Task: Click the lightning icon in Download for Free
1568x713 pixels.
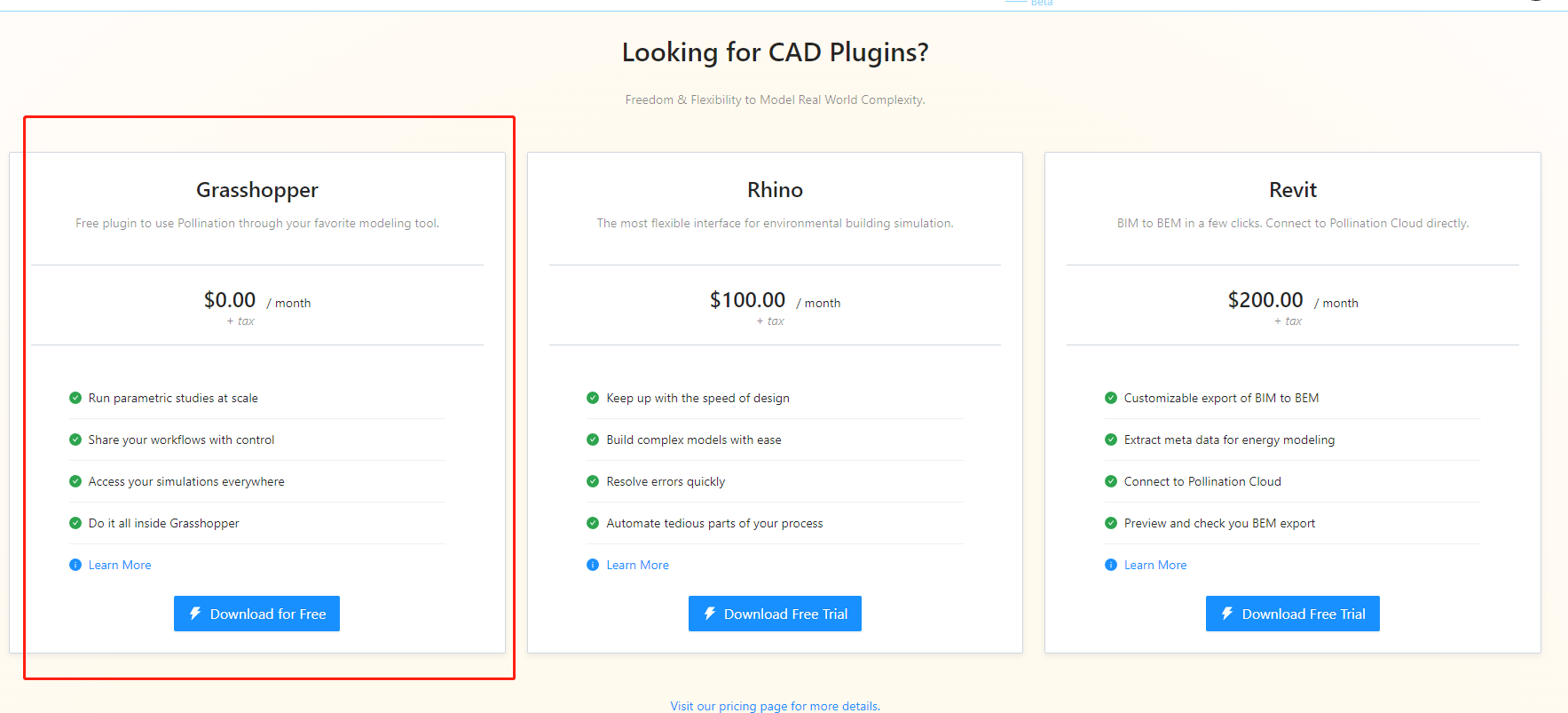Action: [x=195, y=614]
